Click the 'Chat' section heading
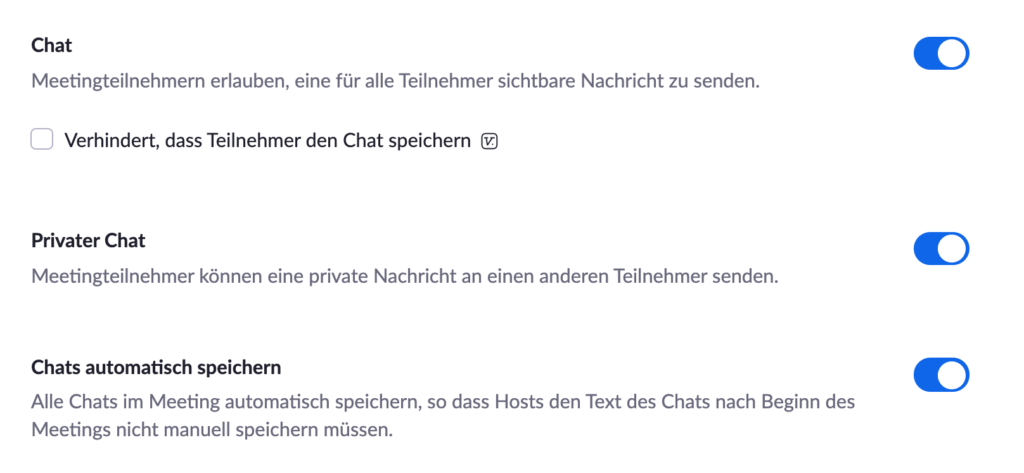 pyautogui.click(x=52, y=46)
